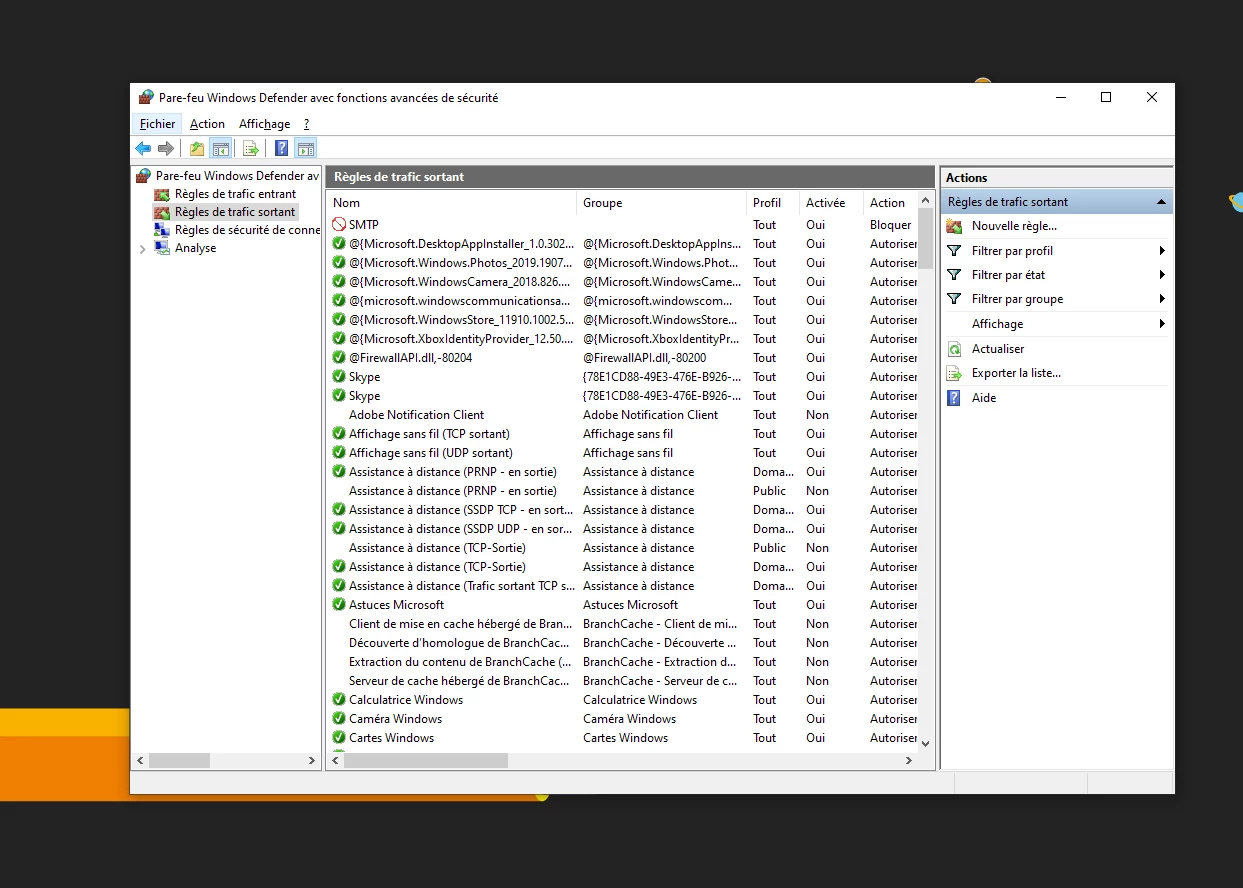
Task: Sort rules by the Profil column header
Action: 773,203
